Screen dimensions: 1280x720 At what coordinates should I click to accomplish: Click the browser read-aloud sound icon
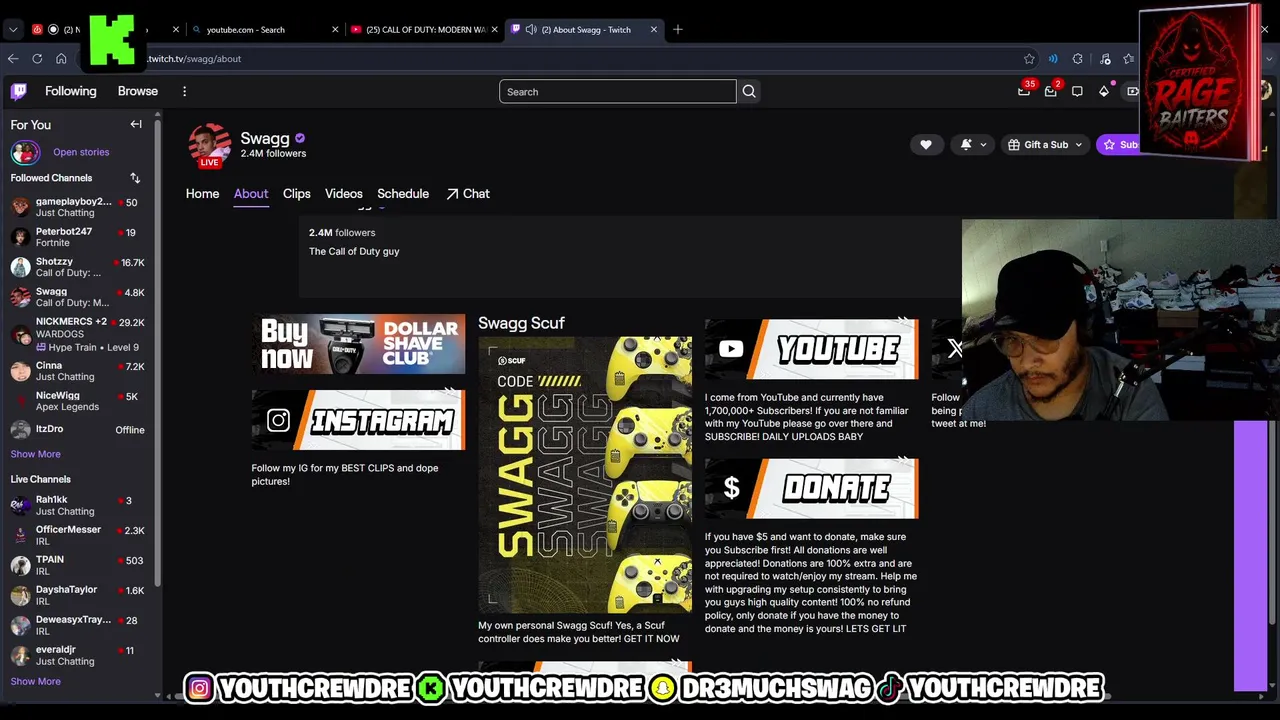pyautogui.click(x=1053, y=59)
